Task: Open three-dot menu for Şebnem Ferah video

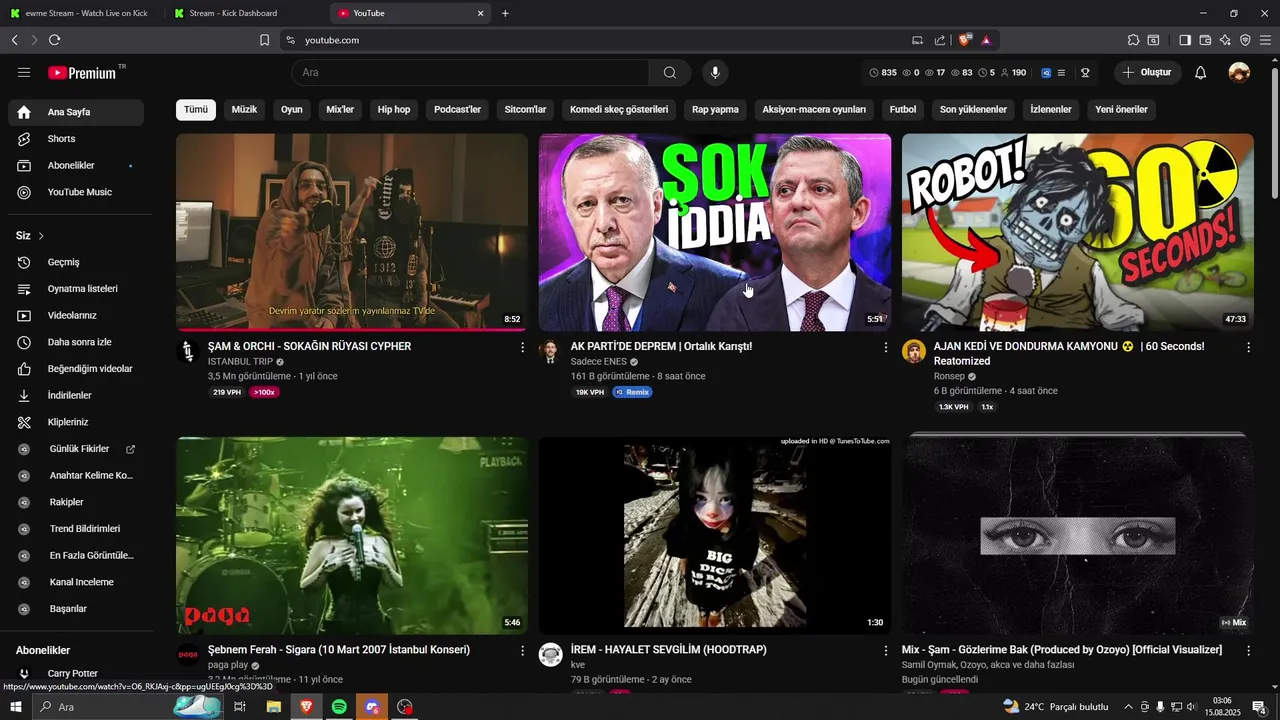Action: pos(522,650)
